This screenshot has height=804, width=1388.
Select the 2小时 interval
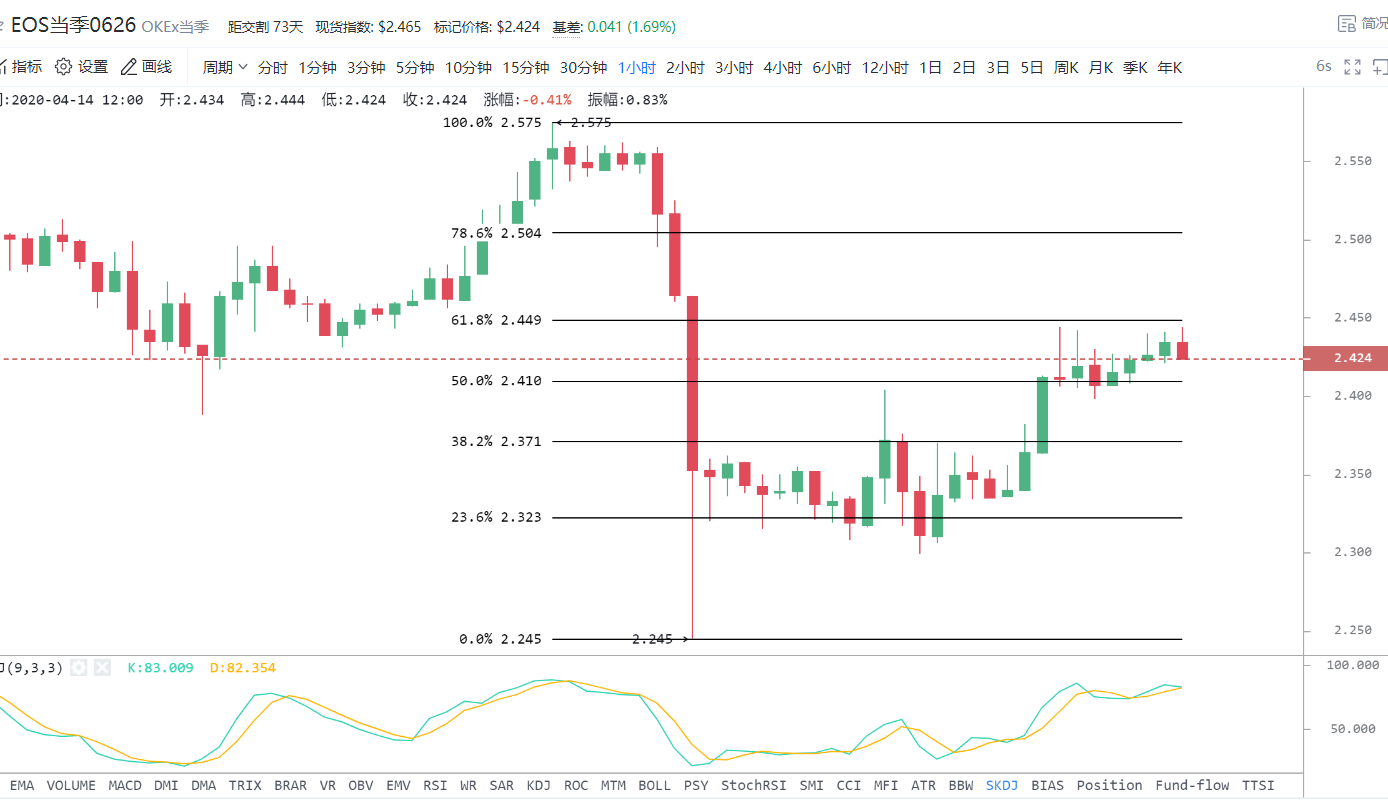click(x=685, y=68)
